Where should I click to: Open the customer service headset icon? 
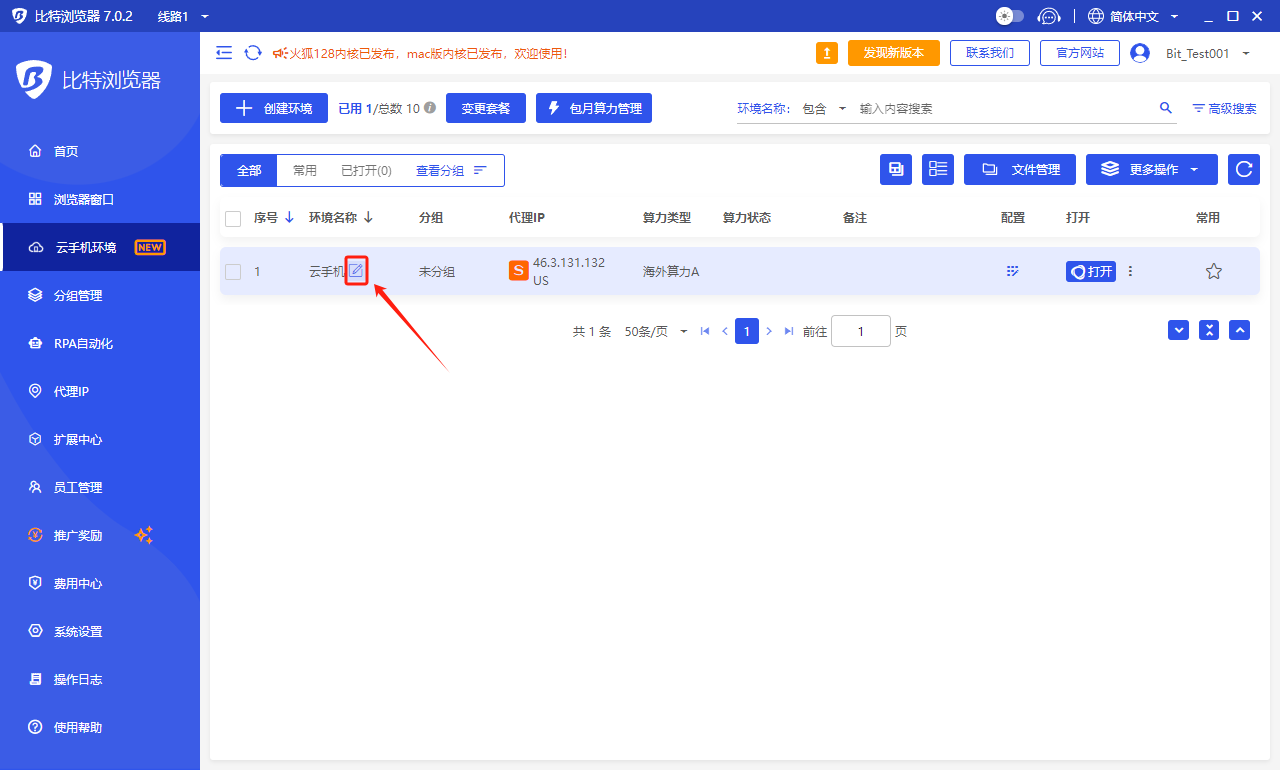(x=1048, y=16)
